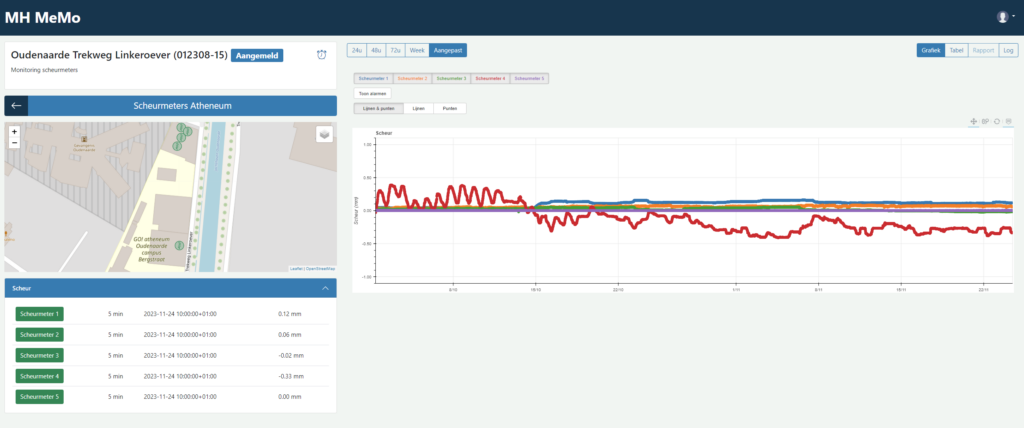Click the Gevangenis Oudenaarde map icon

pyautogui.click(x=84, y=139)
